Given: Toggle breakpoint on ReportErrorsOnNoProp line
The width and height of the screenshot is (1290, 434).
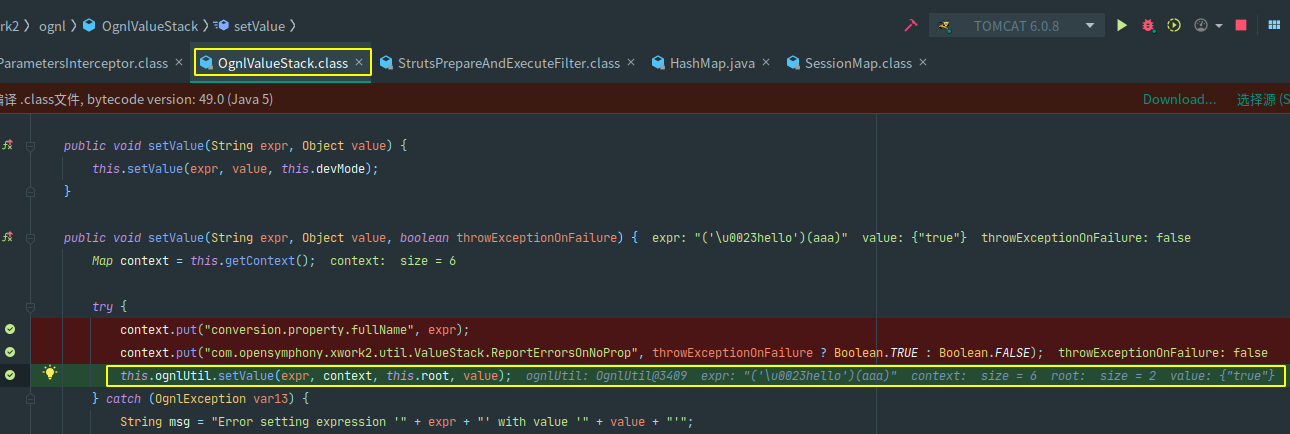Looking at the screenshot, I should click(10, 352).
